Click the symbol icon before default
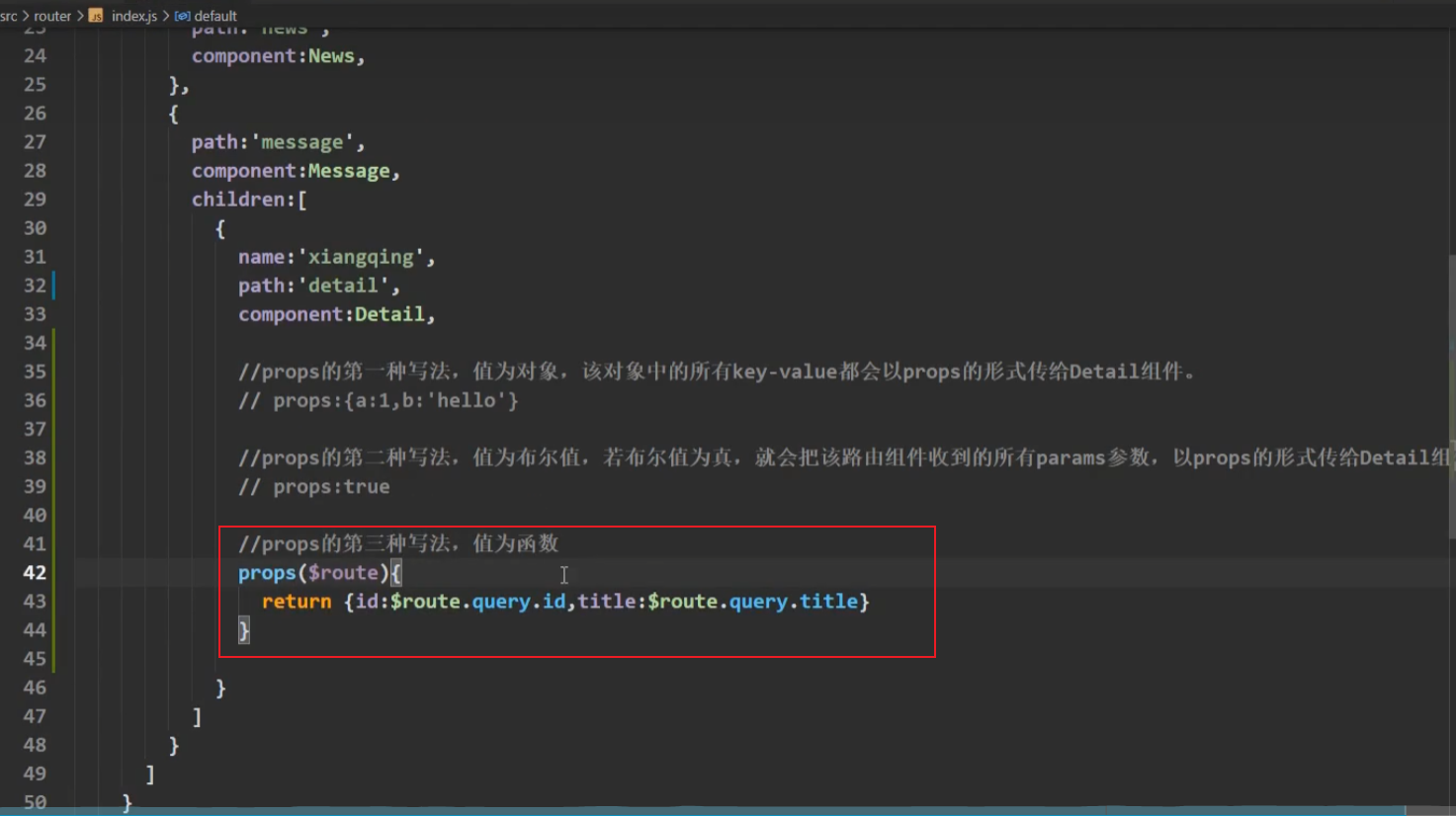 (x=182, y=16)
